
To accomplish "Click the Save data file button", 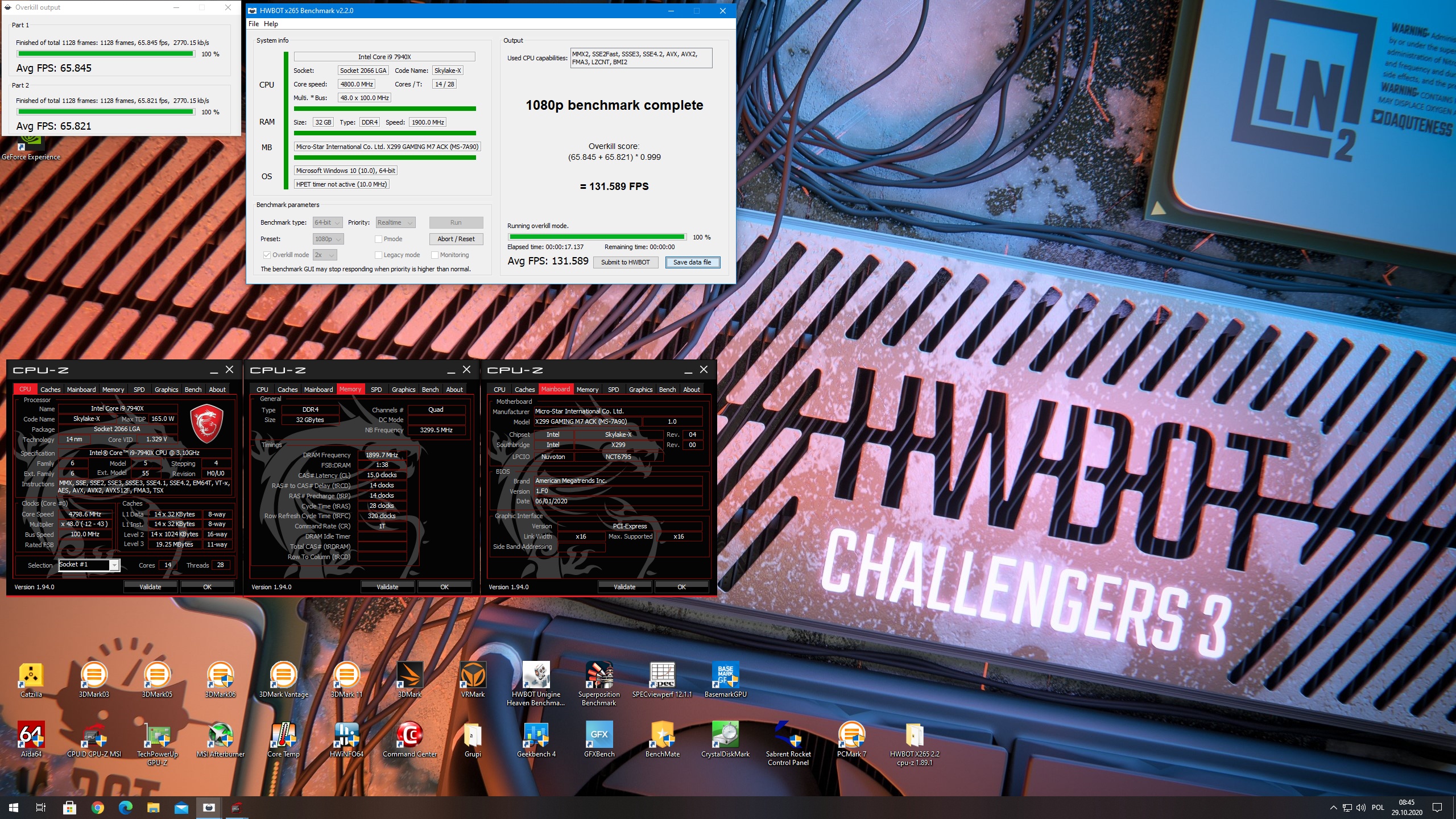I will [692, 262].
